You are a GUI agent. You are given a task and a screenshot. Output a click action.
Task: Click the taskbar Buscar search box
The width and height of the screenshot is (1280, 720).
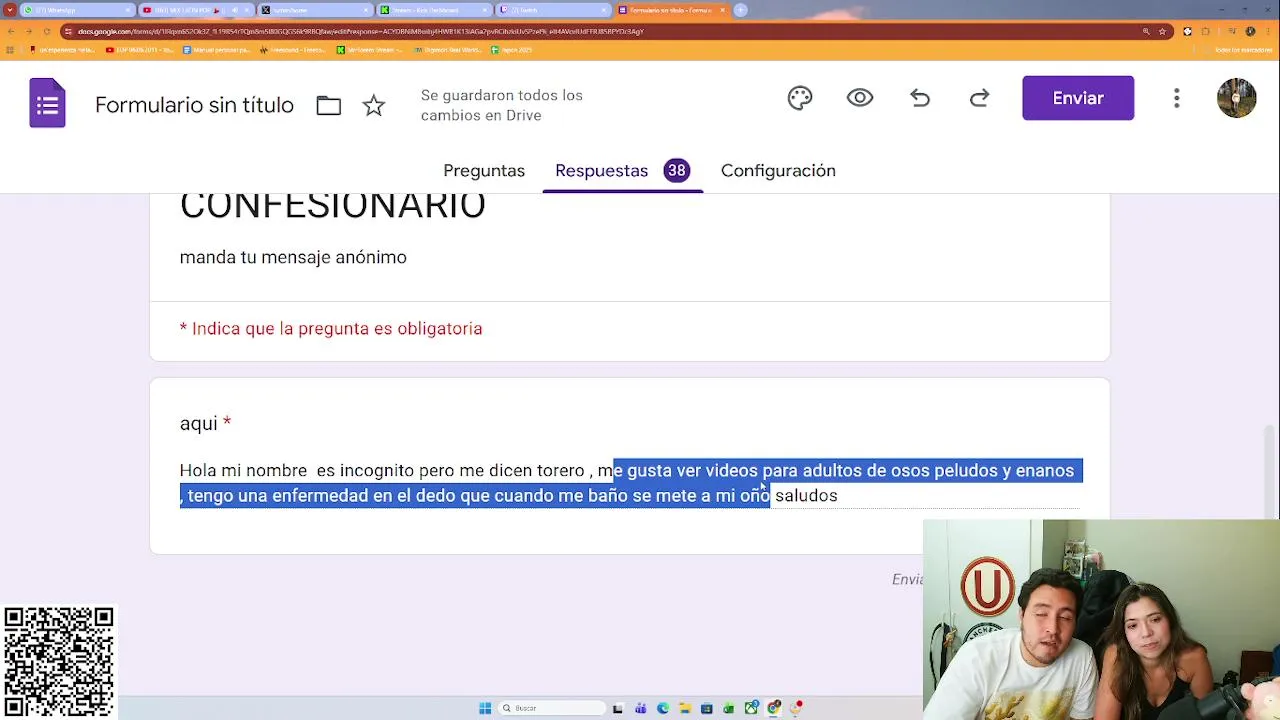click(x=552, y=708)
